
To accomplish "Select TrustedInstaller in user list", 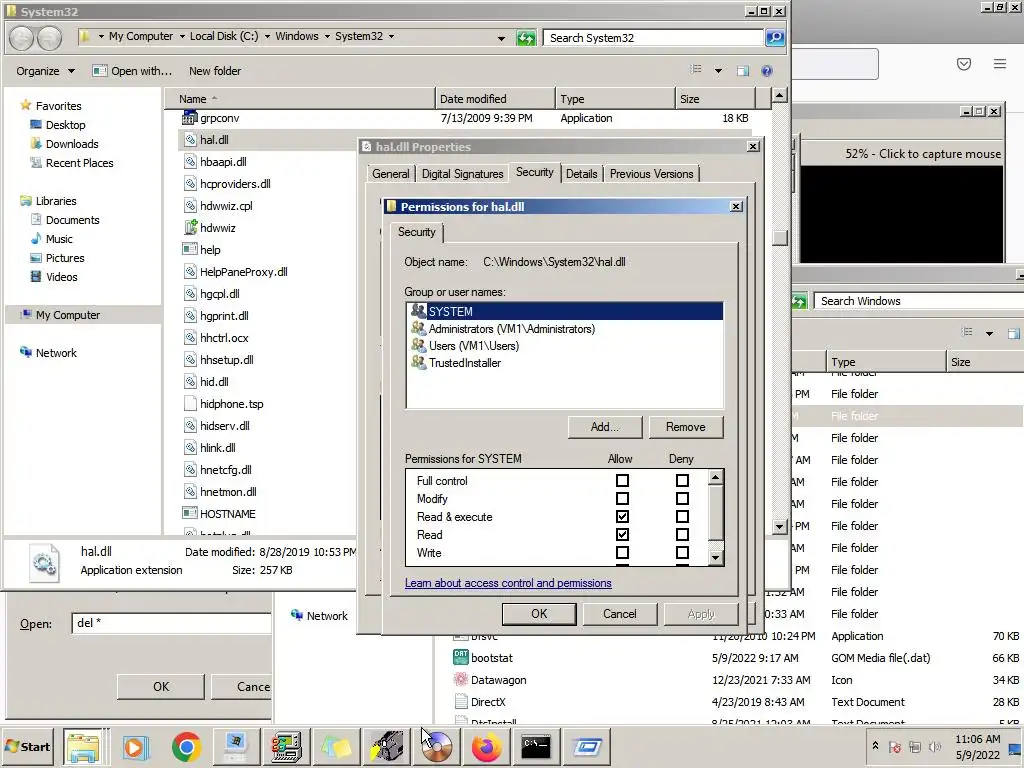I will 464,362.
